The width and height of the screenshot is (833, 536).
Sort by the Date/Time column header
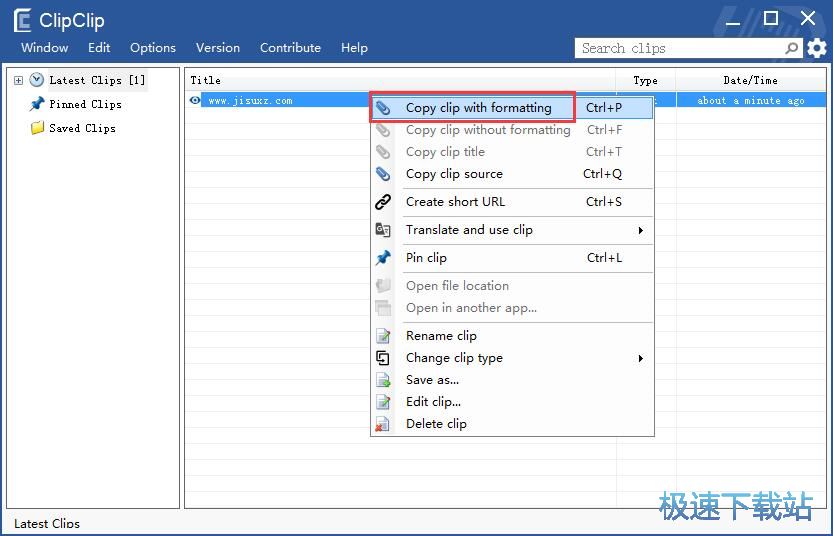(x=751, y=80)
